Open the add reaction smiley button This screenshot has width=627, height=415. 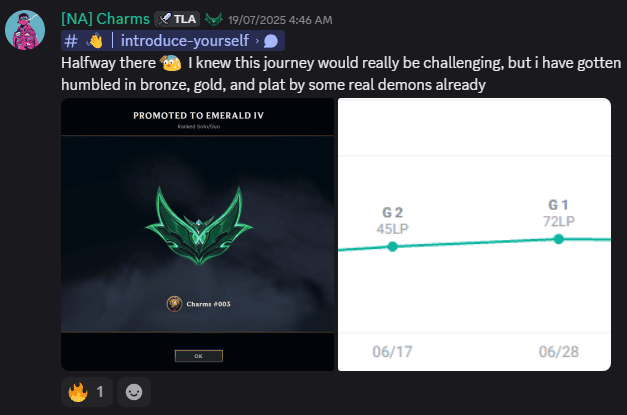pos(134,392)
